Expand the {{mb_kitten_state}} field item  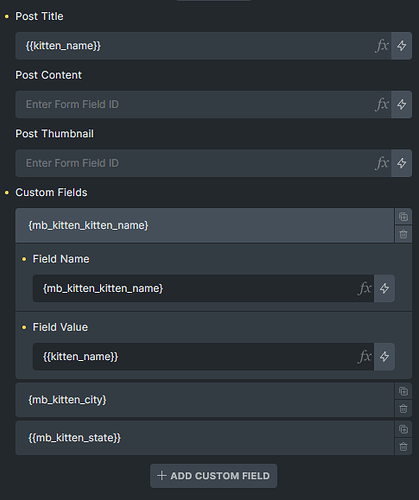[205, 438]
